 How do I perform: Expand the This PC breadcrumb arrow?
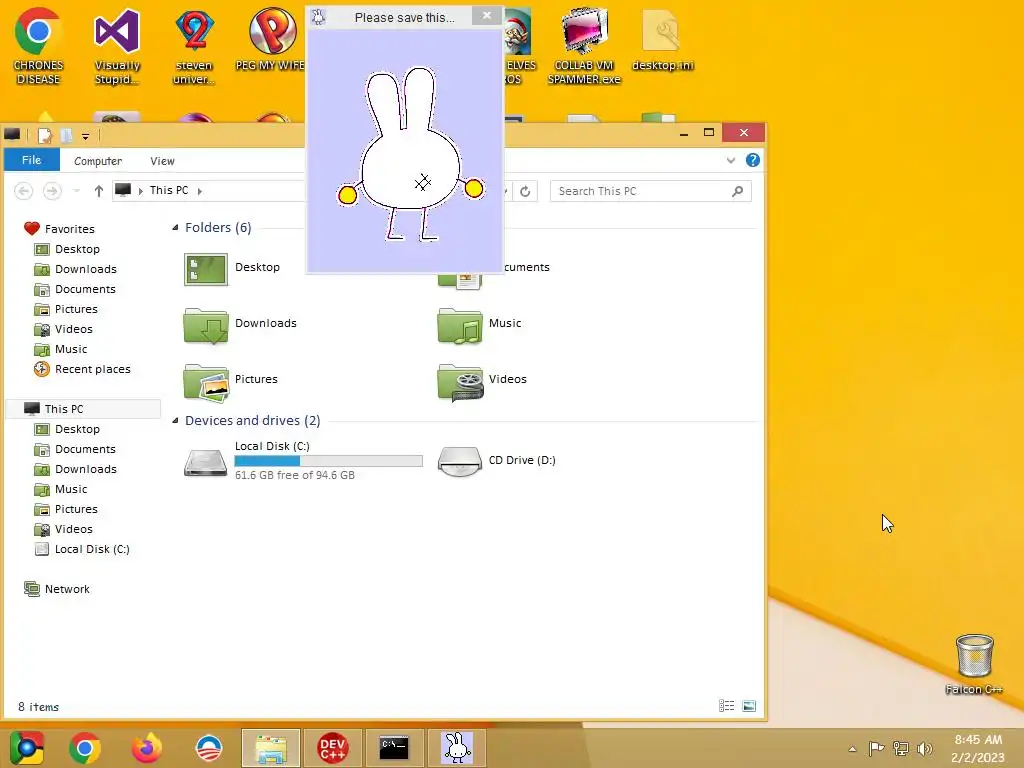coord(199,191)
